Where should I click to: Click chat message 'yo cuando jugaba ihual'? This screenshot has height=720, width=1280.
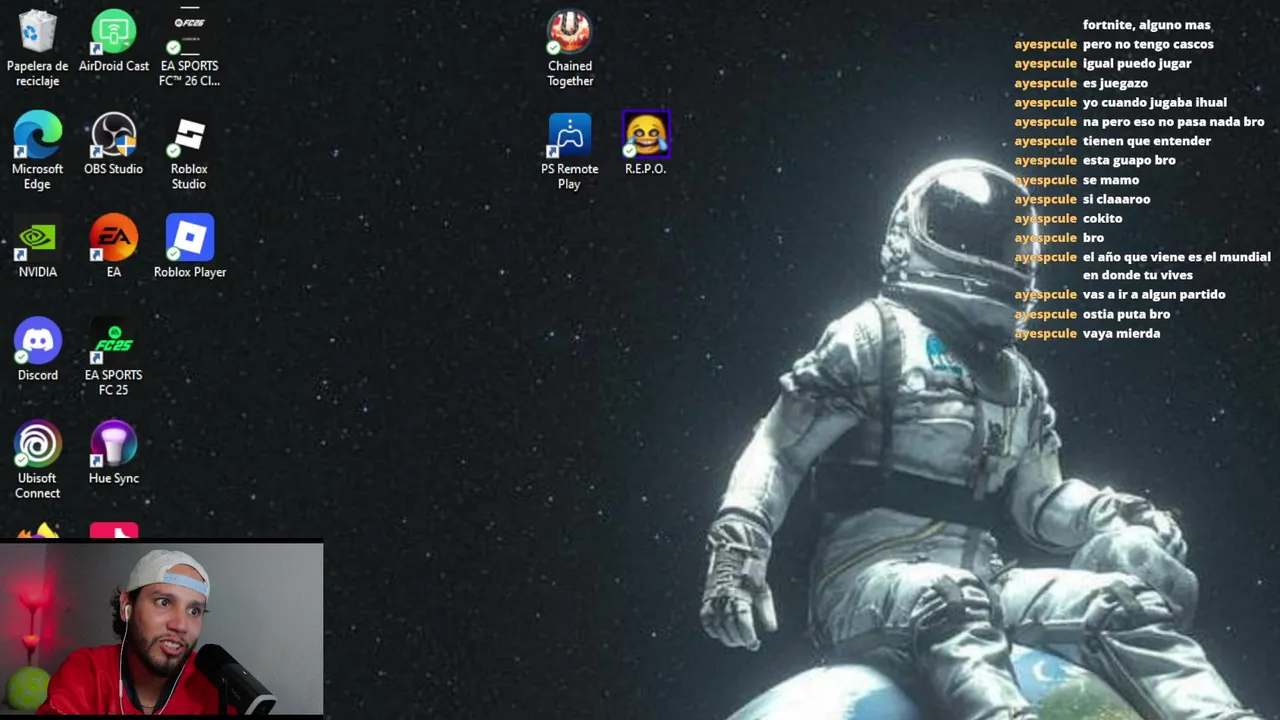click(1154, 102)
